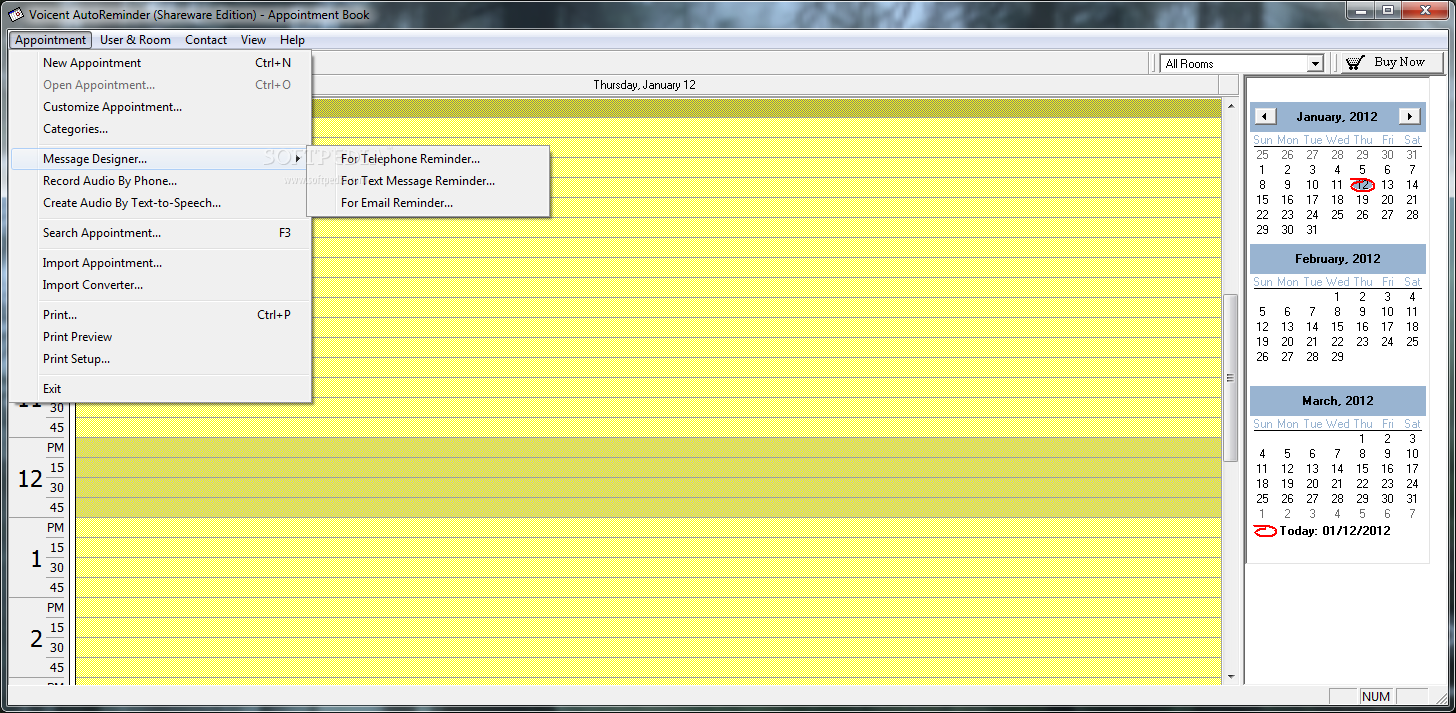Viewport: 1456px width, 713px height.
Task: Select January 12 in calendar
Action: tap(1362, 185)
